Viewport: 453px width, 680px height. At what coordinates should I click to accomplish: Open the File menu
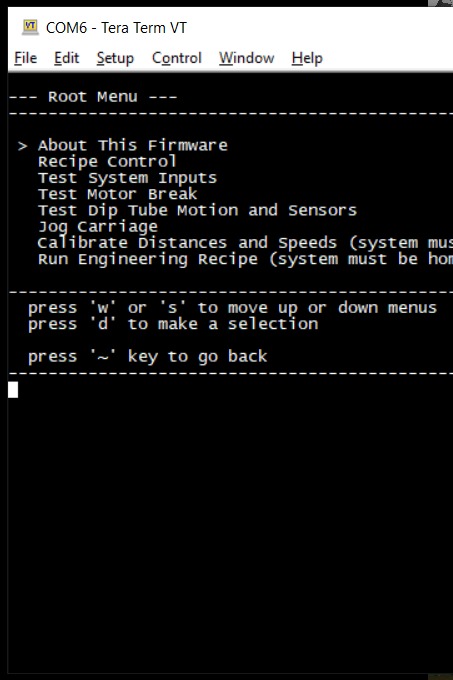[x=26, y=58]
